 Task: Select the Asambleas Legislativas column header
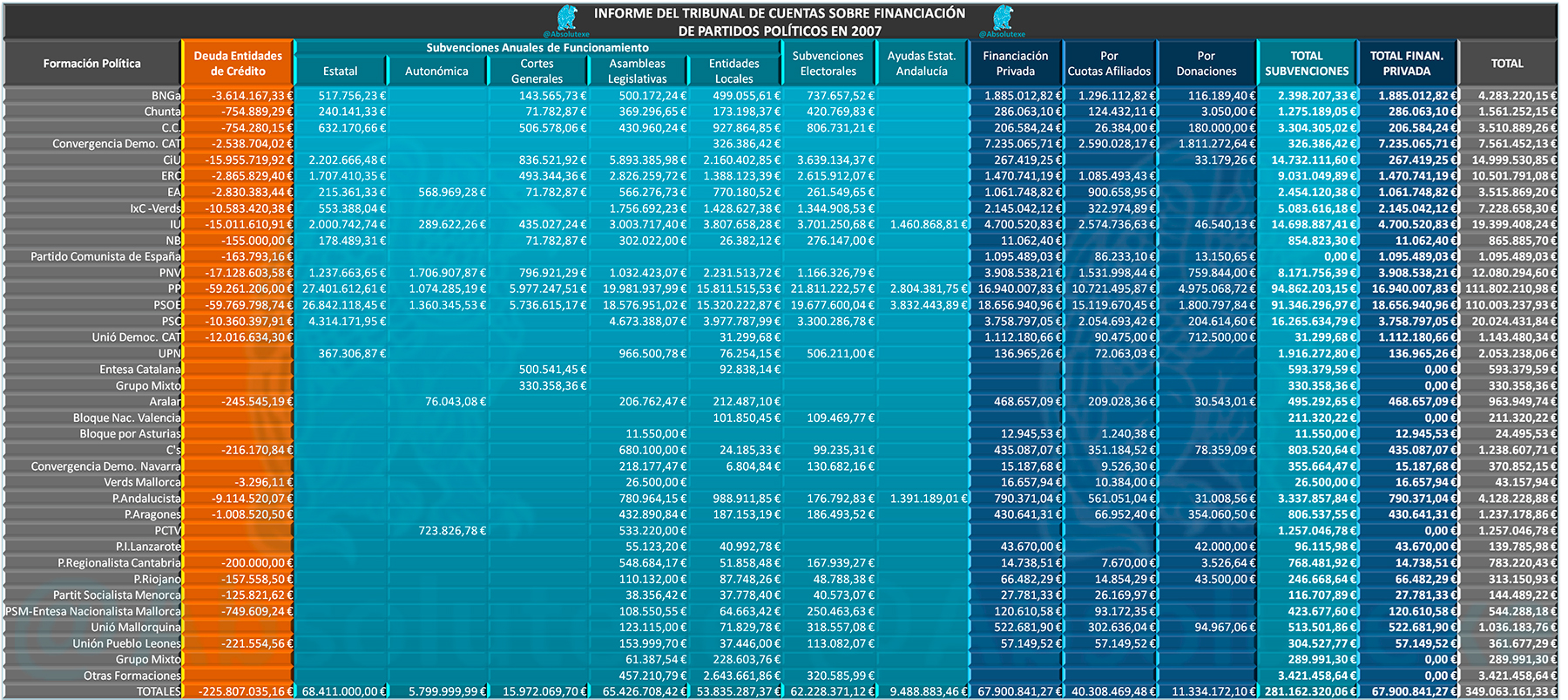[637, 71]
